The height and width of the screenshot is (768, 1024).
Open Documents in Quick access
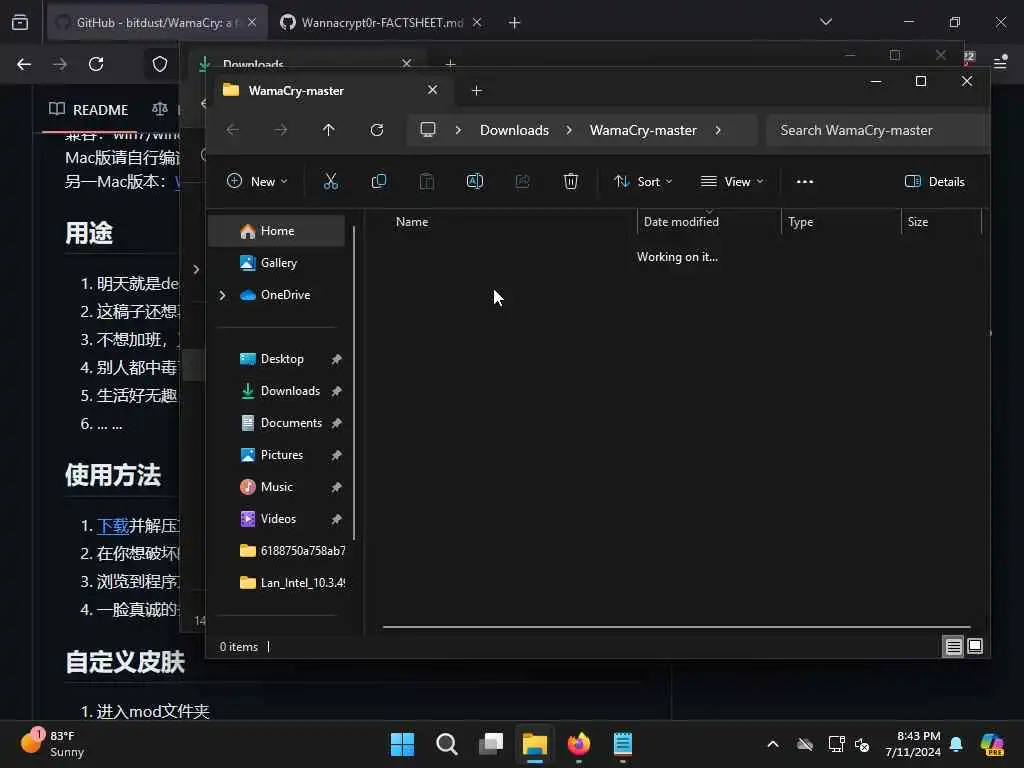pyautogui.click(x=277, y=423)
